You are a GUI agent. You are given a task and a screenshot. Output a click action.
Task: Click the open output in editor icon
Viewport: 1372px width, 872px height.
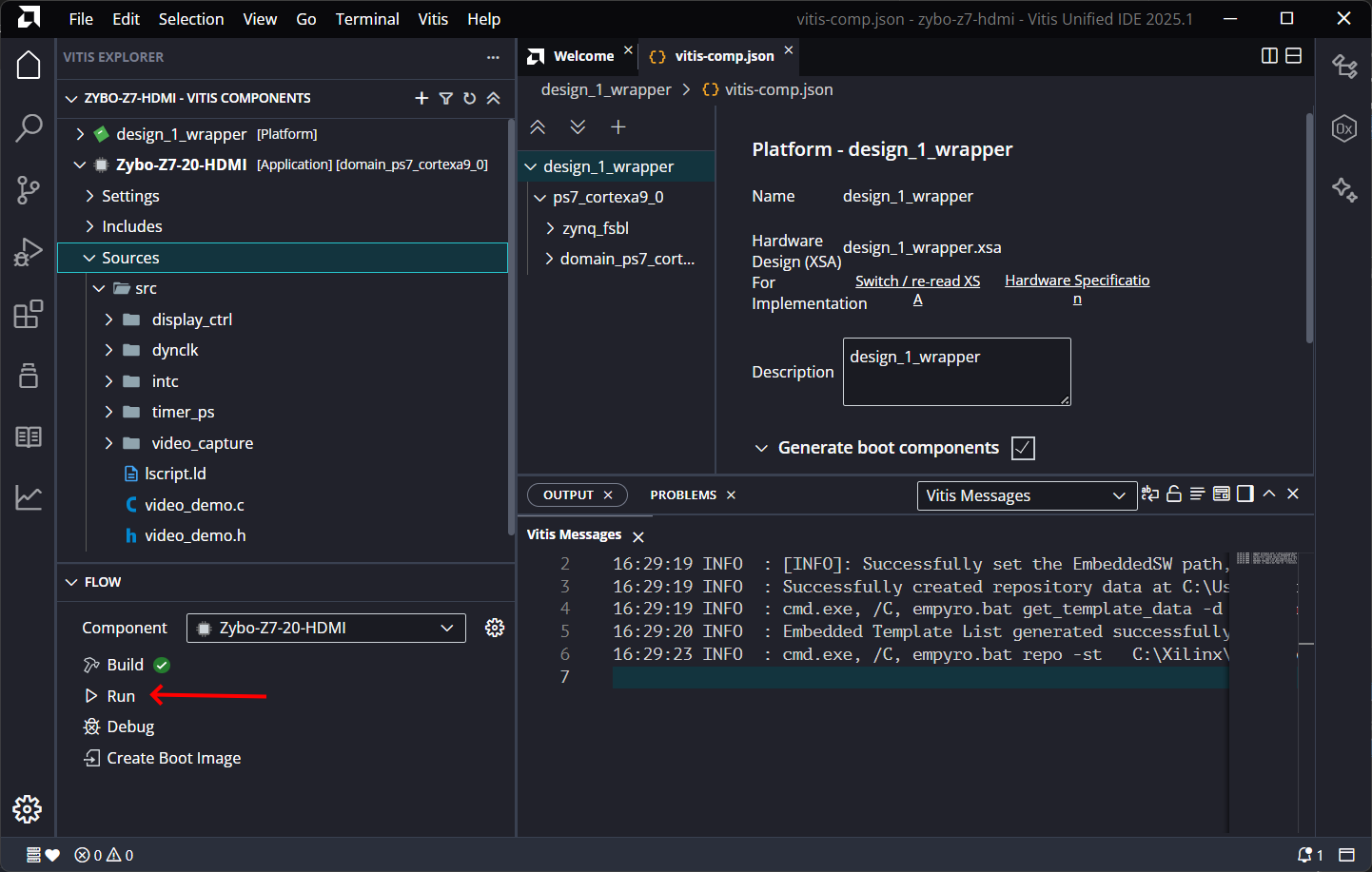1222,494
